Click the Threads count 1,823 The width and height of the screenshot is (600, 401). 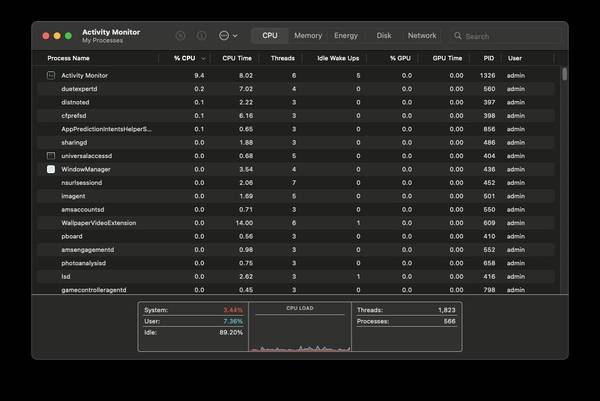click(447, 310)
